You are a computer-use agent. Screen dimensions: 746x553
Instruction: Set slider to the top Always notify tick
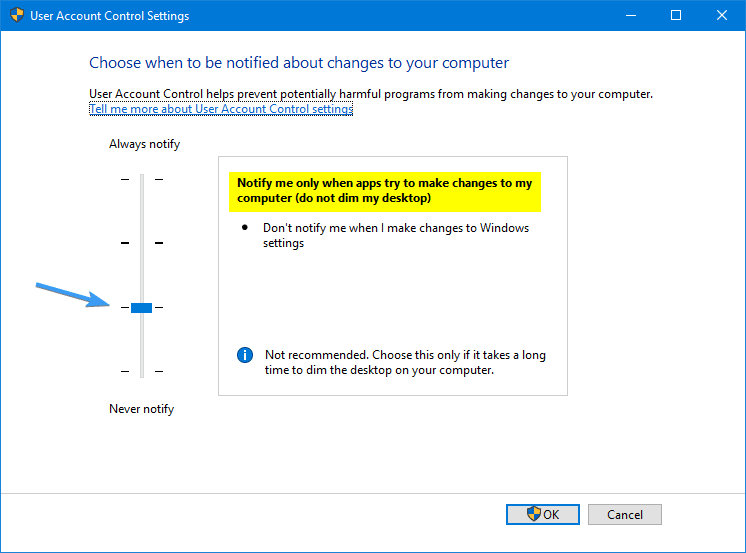(142, 179)
